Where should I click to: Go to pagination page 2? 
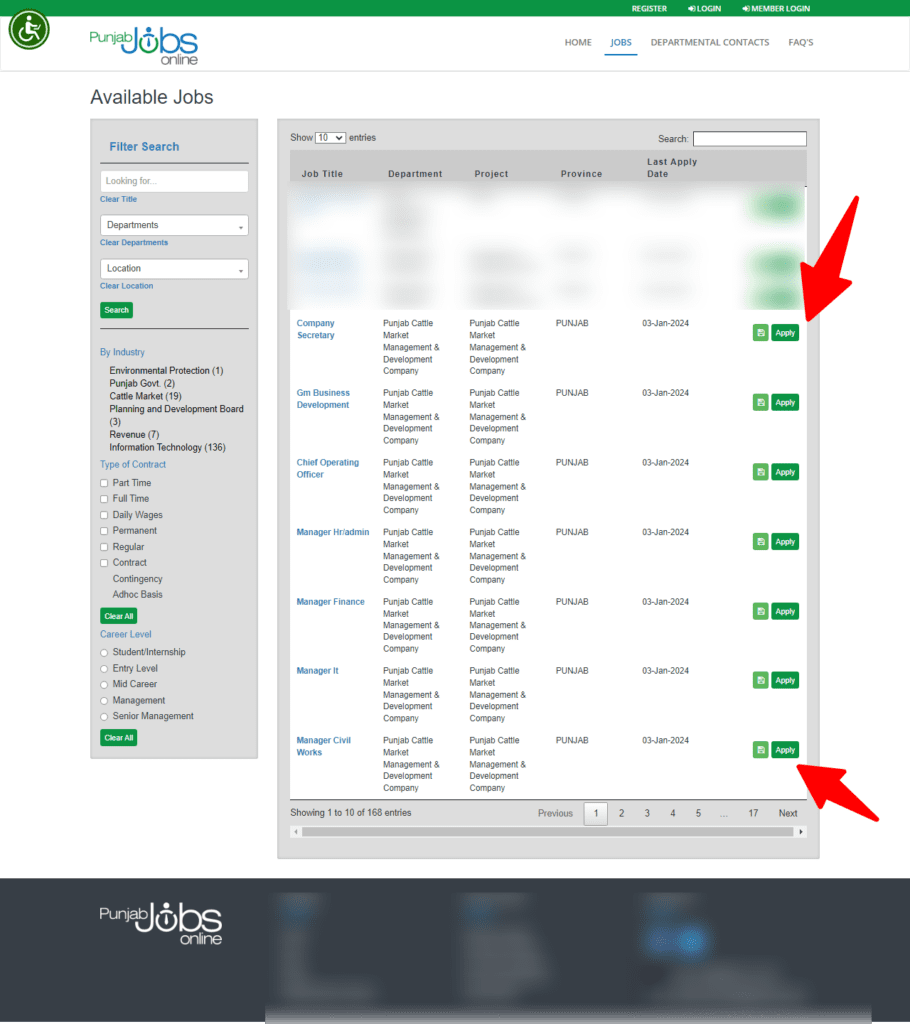[x=621, y=814]
